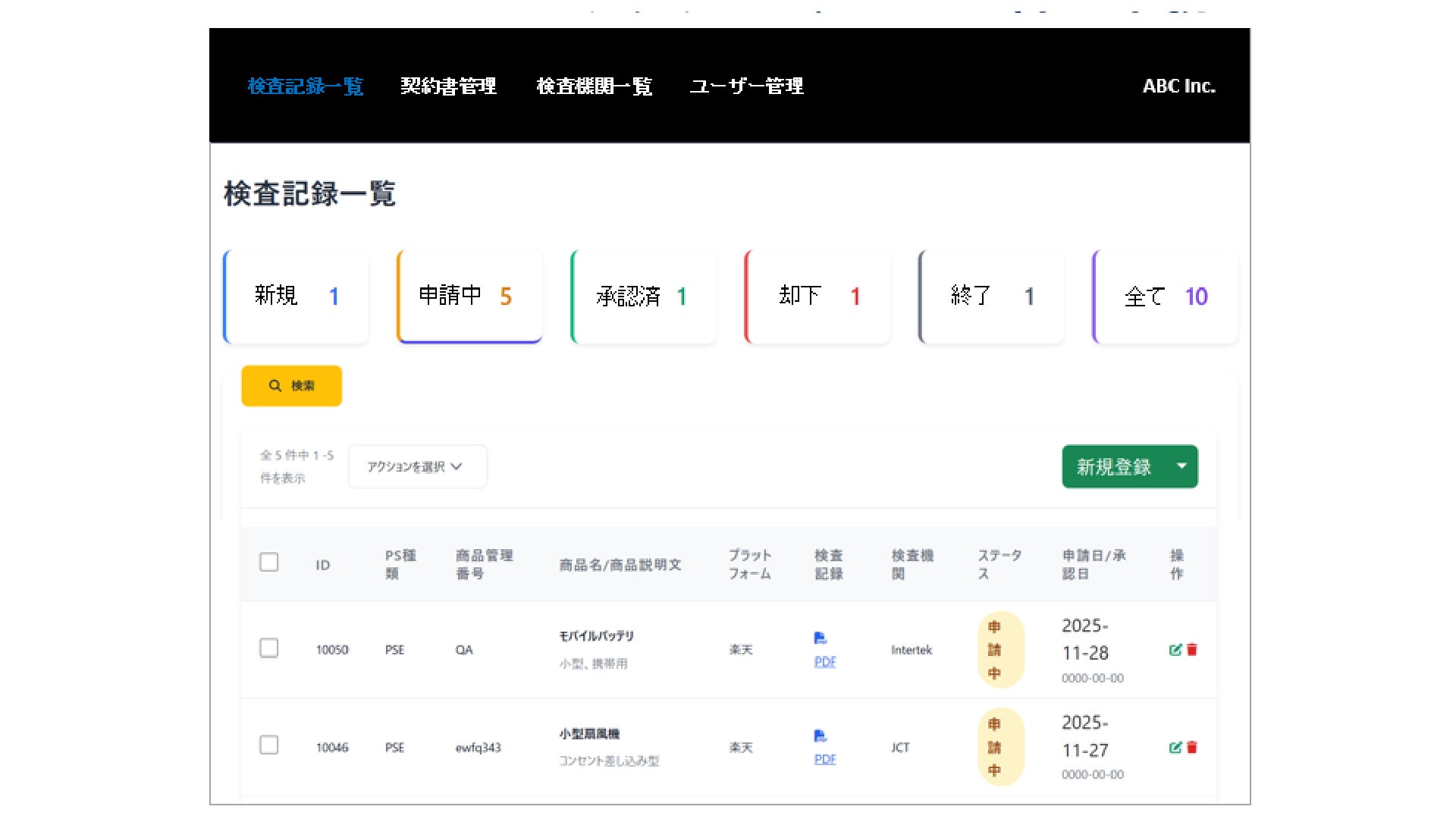The width and height of the screenshot is (1456, 819).
Task: Open 契約書管理 navigation menu
Action: [x=448, y=86]
